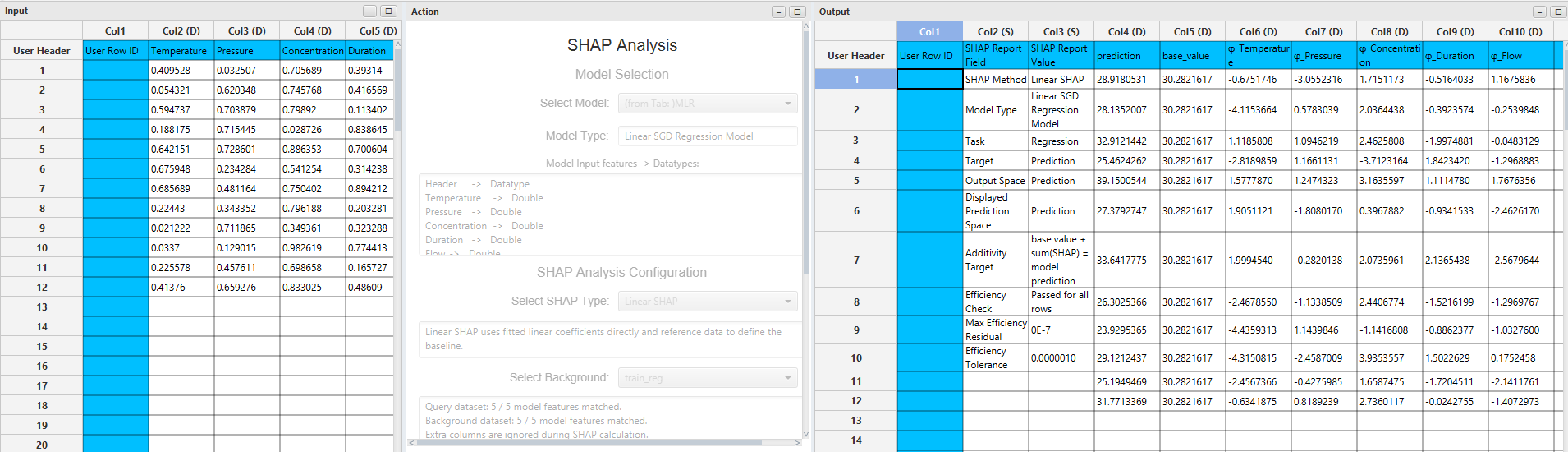Image resolution: width=1568 pixels, height=452 pixels.
Task: Click the SHAP Method cell in Output
Action: coord(996,80)
